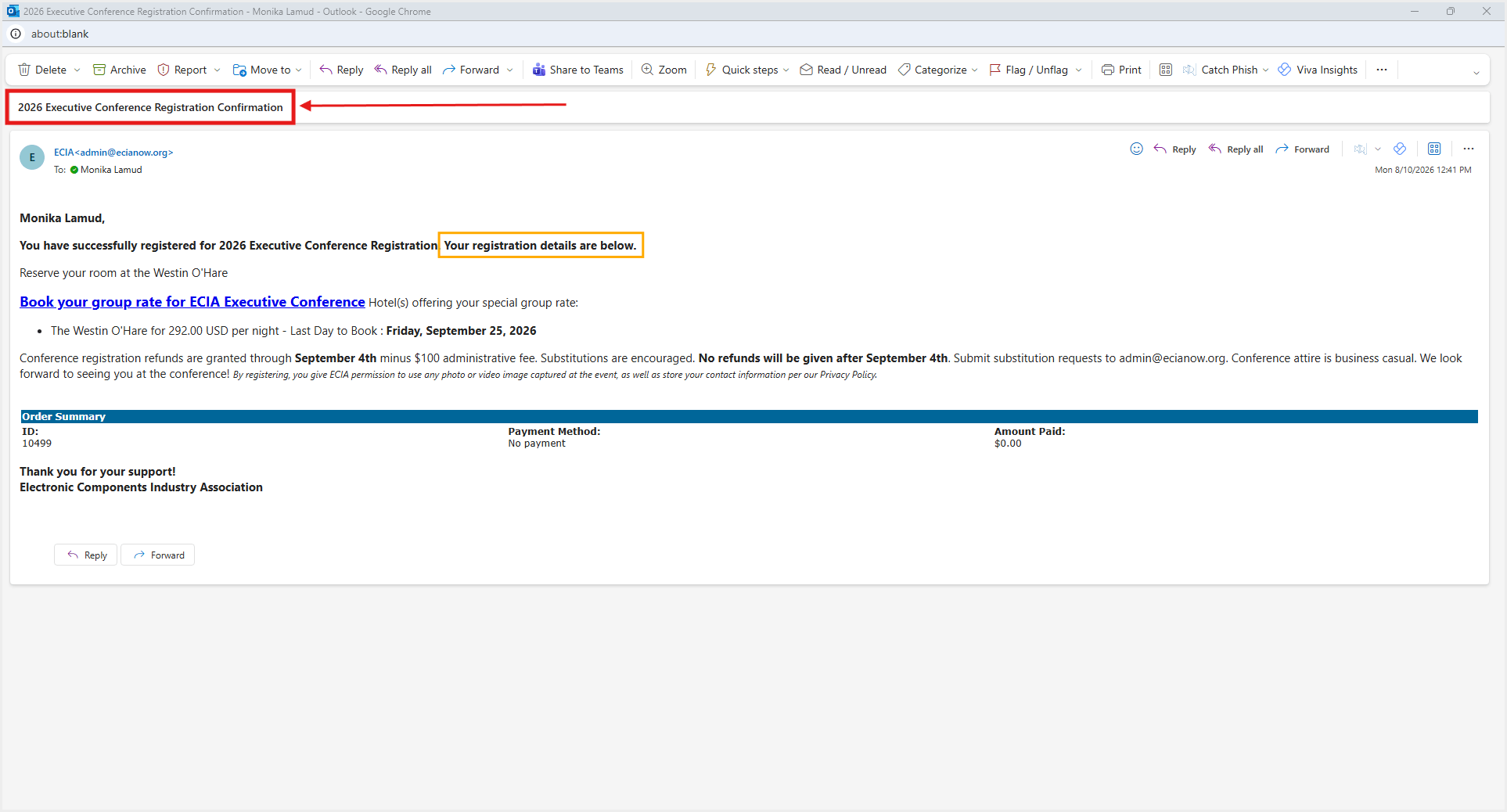Click Forward in the message header actions
1507x812 pixels.
click(1302, 149)
